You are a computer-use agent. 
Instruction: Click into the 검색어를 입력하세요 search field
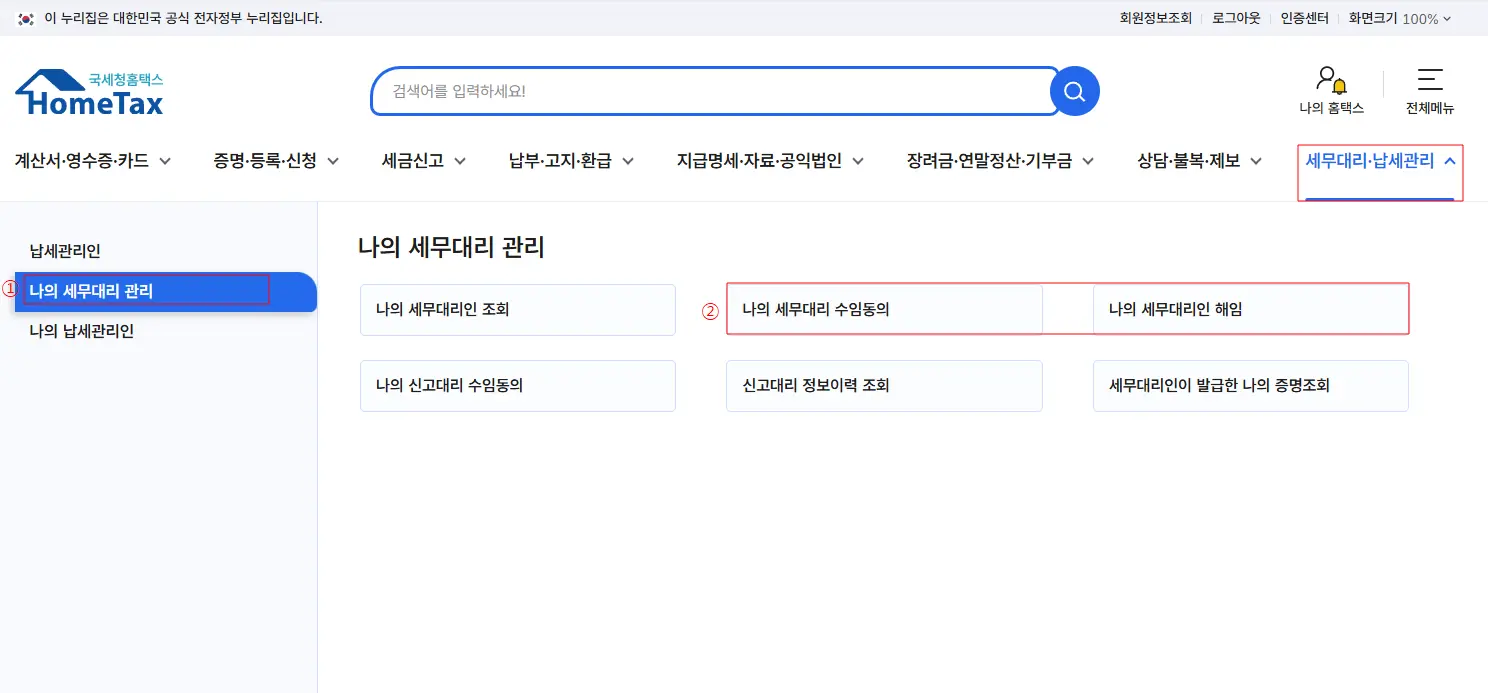click(x=710, y=92)
